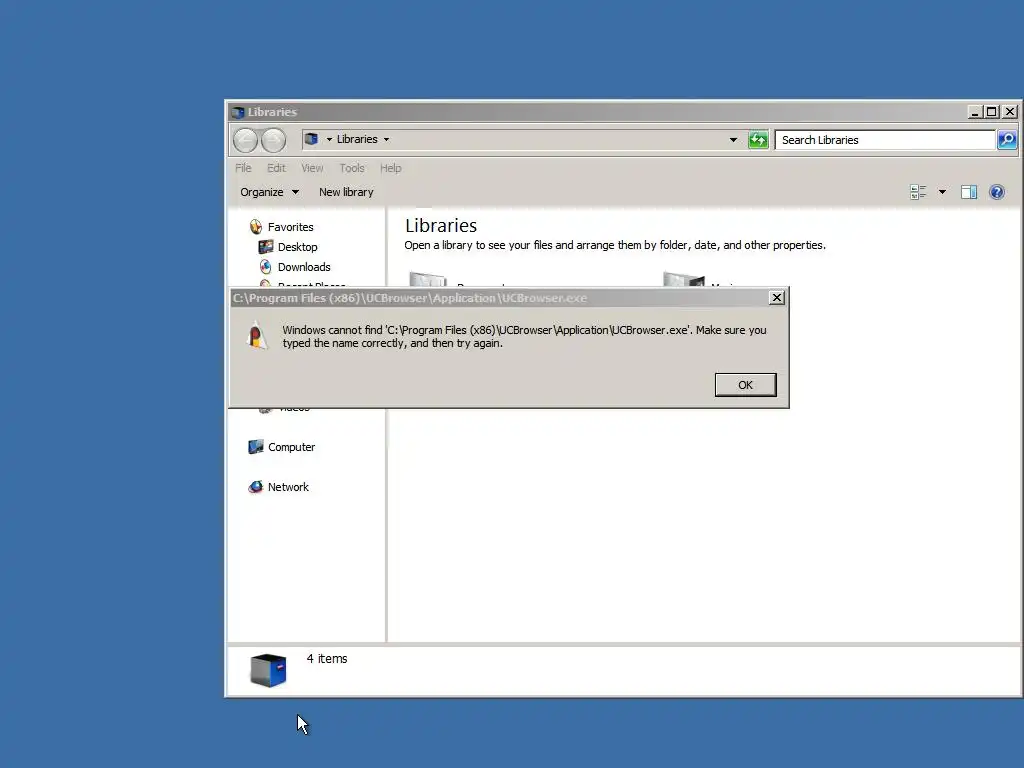This screenshot has width=1024, height=768.
Task: Close the UCBrowser.exe error dialog
Action: pos(776,298)
